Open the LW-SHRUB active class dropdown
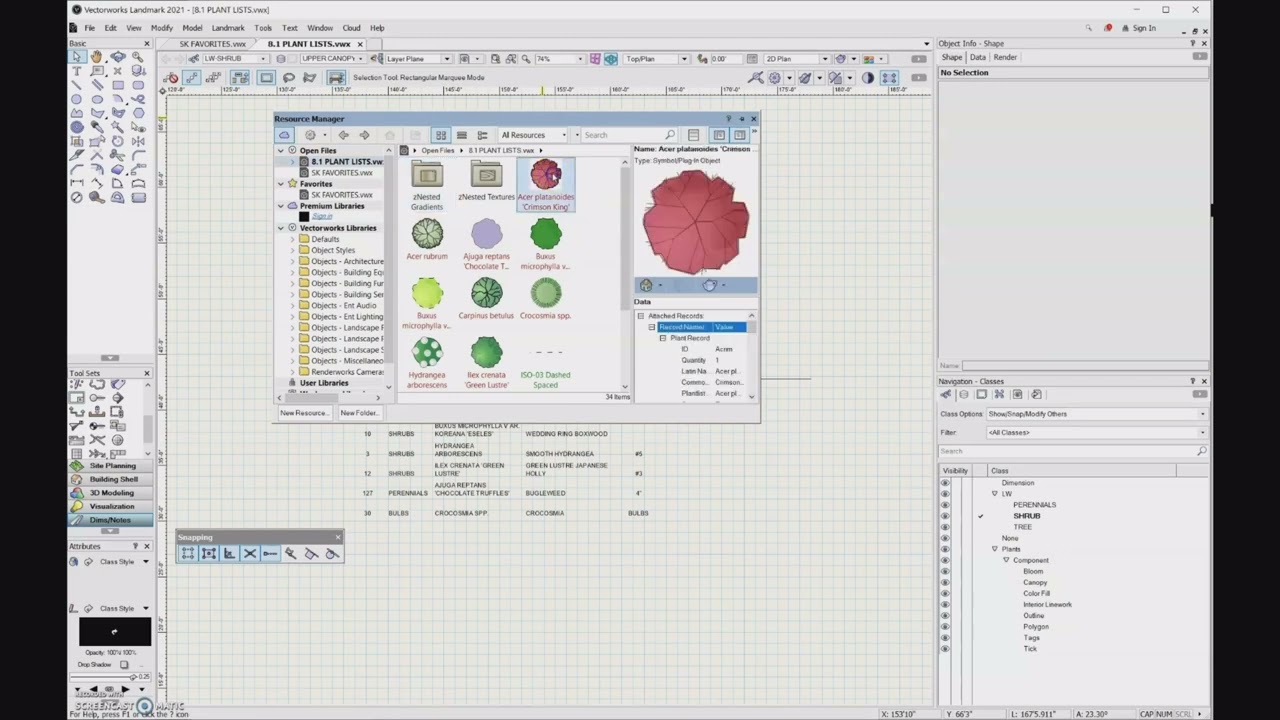The height and width of the screenshot is (720, 1280). pos(235,58)
